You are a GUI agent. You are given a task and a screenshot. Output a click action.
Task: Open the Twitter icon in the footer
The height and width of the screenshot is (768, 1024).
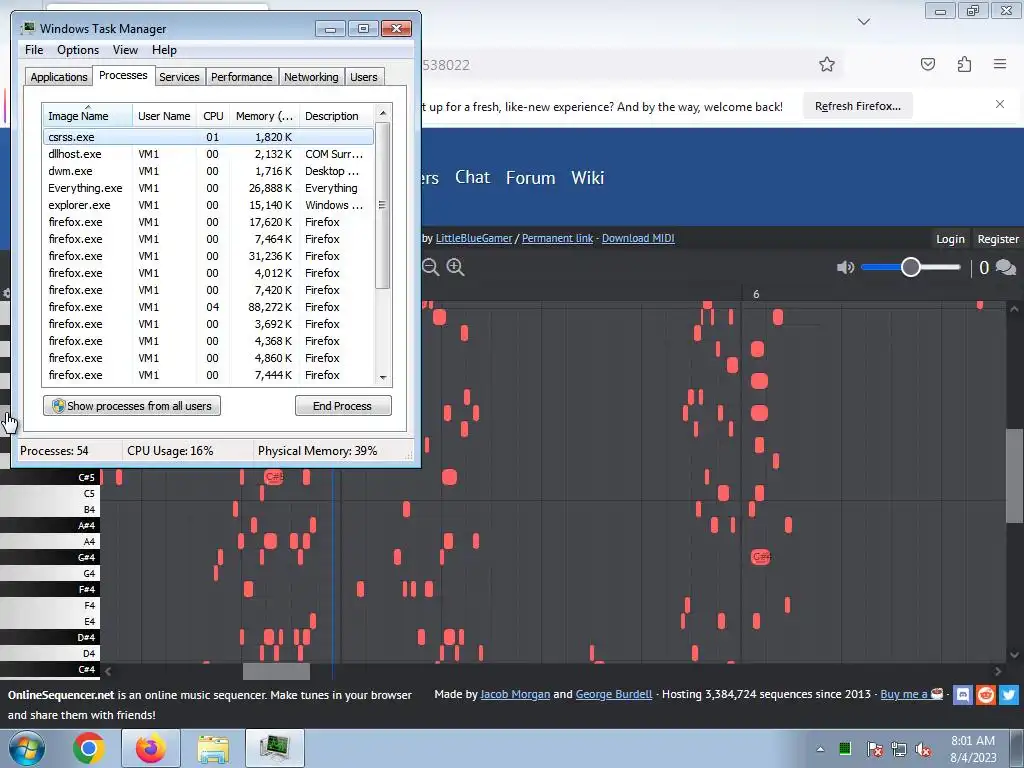pyautogui.click(x=1008, y=694)
